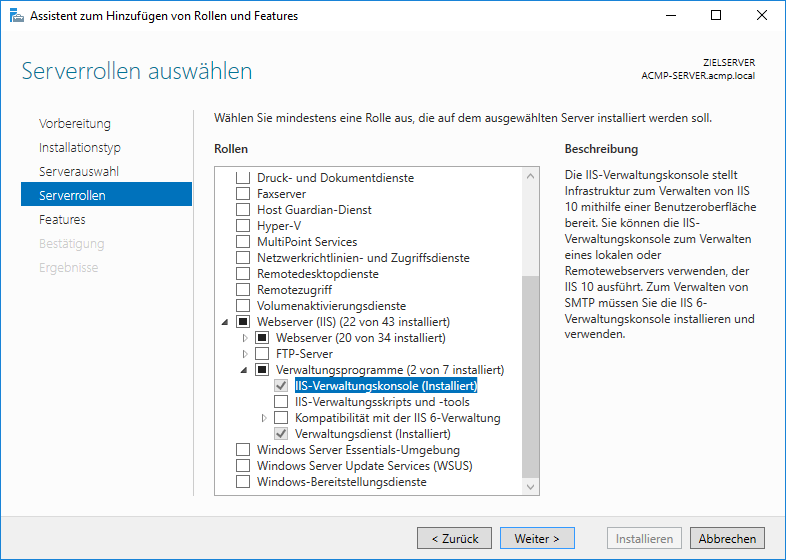The height and width of the screenshot is (560, 786).
Task: Go to the Features step
Action: coord(62,219)
